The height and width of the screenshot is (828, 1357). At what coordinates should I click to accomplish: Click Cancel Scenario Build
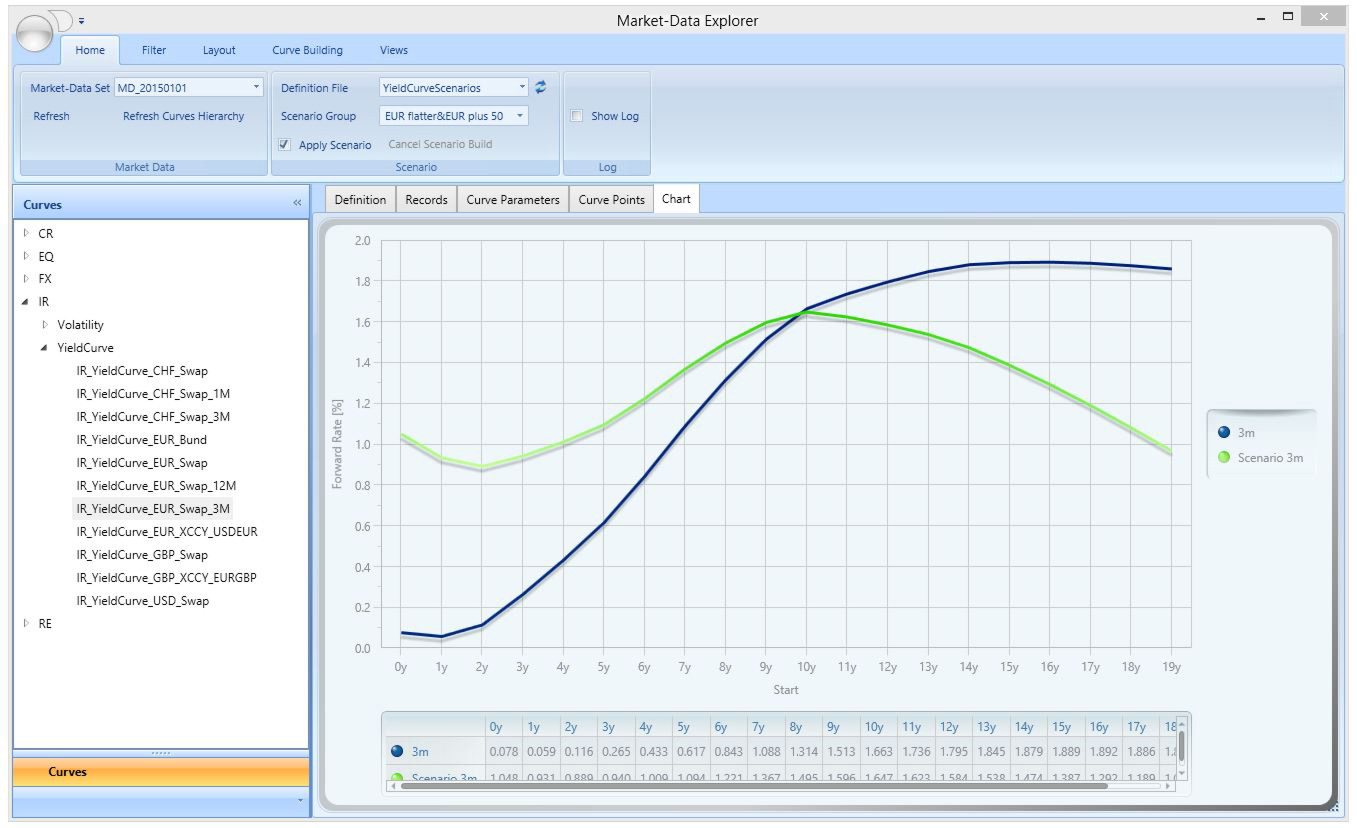[x=440, y=144]
